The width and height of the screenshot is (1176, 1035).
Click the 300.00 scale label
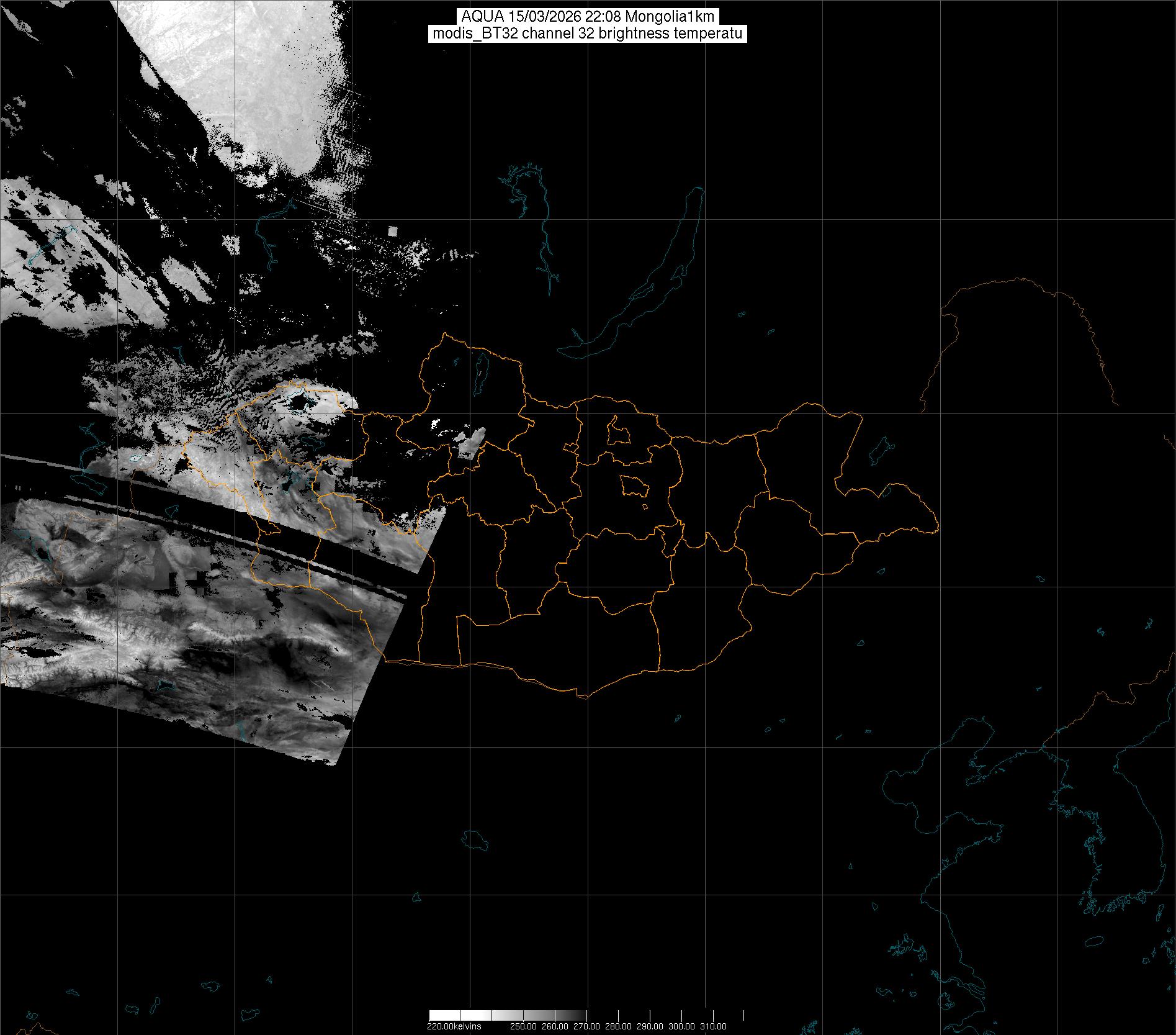pyautogui.click(x=682, y=1026)
